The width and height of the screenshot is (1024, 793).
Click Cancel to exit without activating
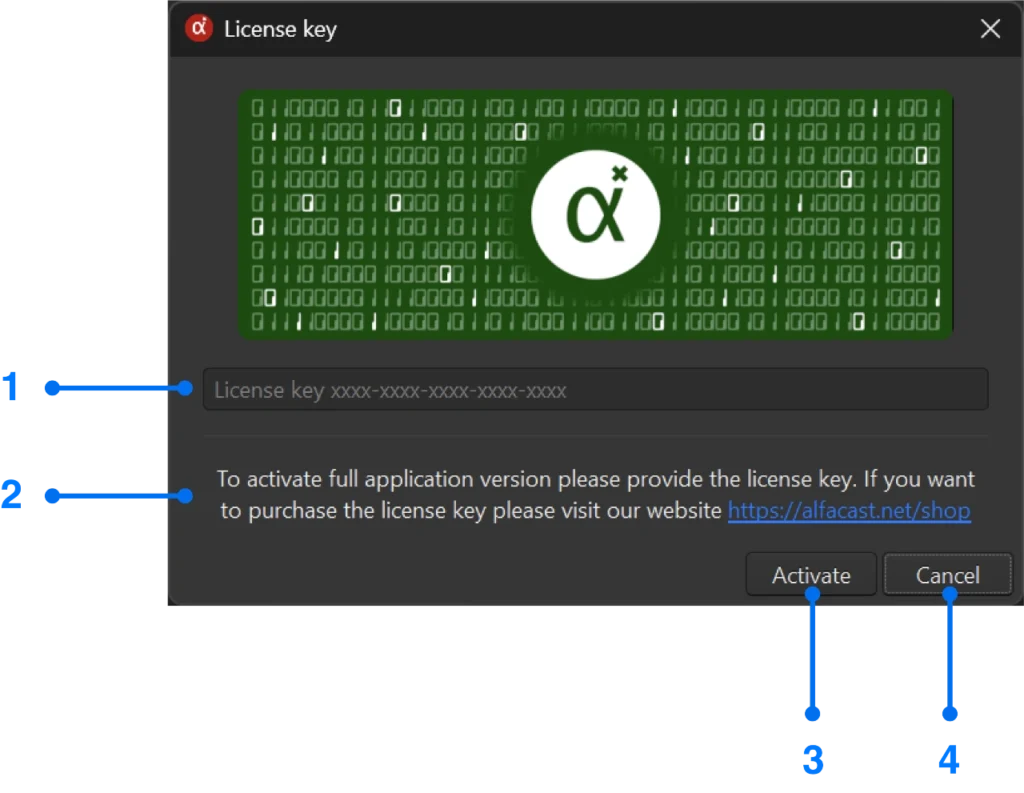coord(946,575)
